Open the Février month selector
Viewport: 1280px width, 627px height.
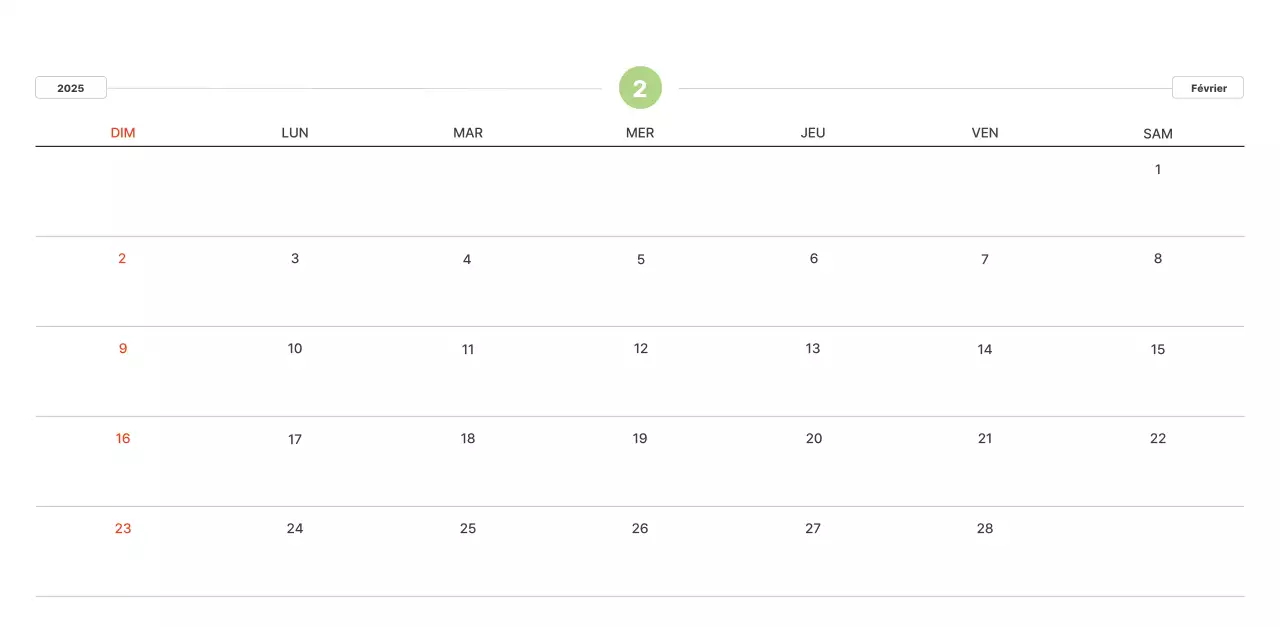click(x=1208, y=88)
